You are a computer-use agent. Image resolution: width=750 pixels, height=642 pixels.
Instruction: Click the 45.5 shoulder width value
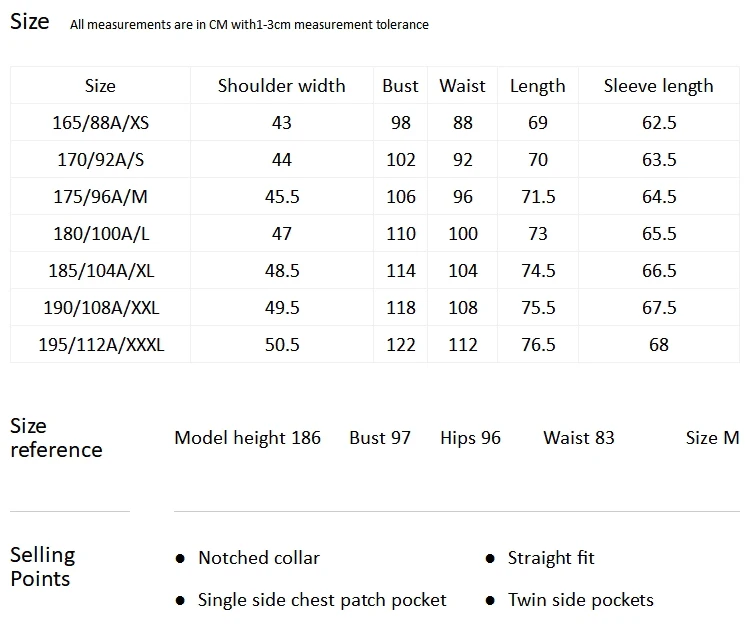[x=282, y=197]
